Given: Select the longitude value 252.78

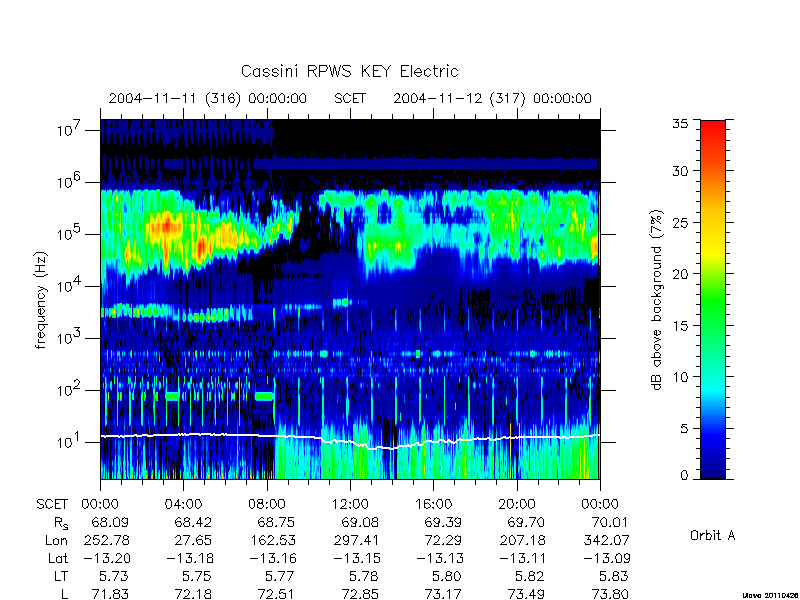Looking at the screenshot, I should pos(106,540).
